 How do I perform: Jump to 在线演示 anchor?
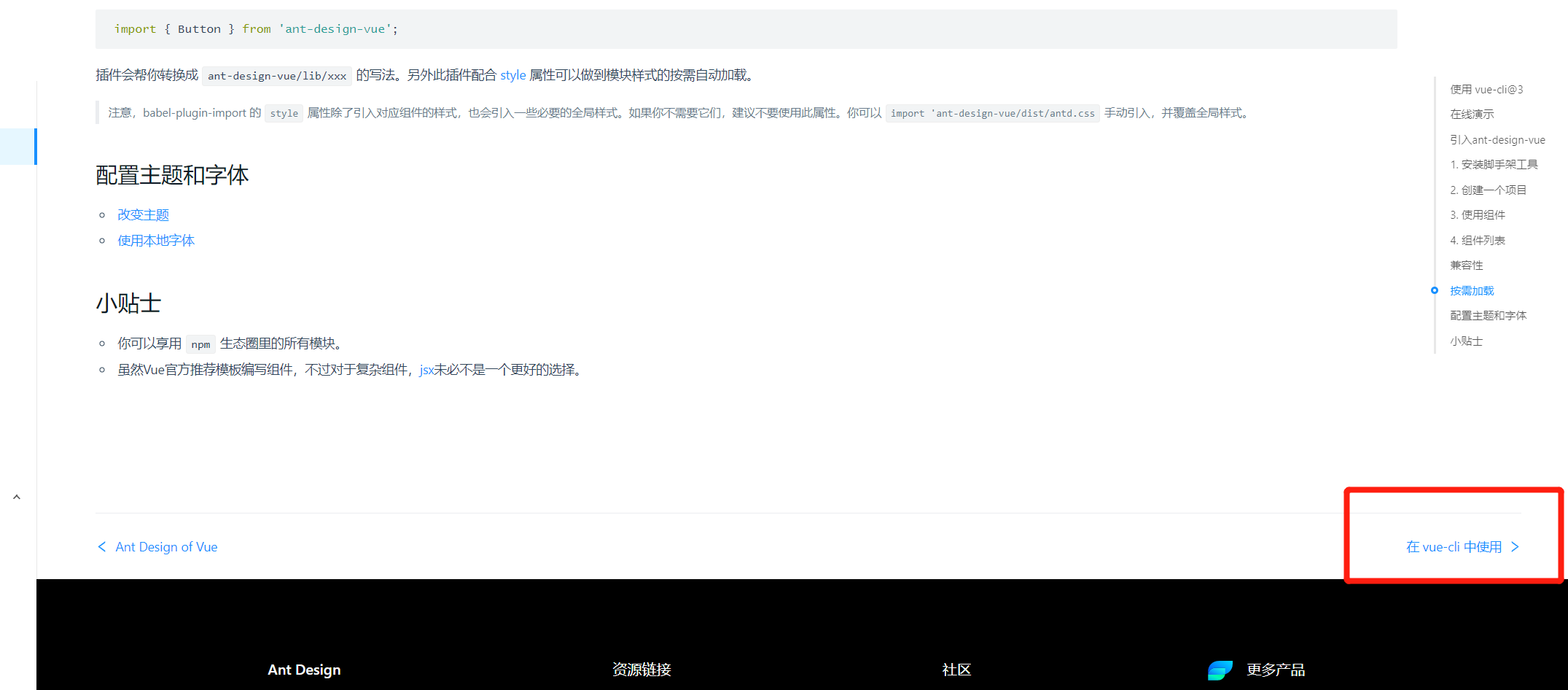1472,114
